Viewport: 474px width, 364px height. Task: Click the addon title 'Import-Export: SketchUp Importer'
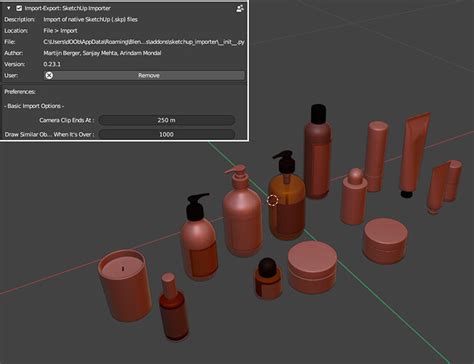[68, 8]
